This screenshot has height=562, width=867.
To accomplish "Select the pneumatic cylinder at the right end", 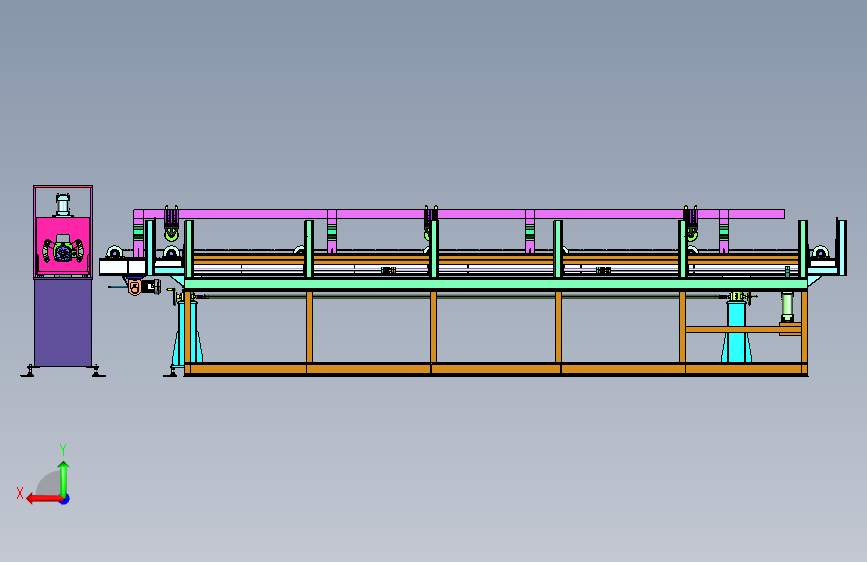I will pyautogui.click(x=787, y=307).
